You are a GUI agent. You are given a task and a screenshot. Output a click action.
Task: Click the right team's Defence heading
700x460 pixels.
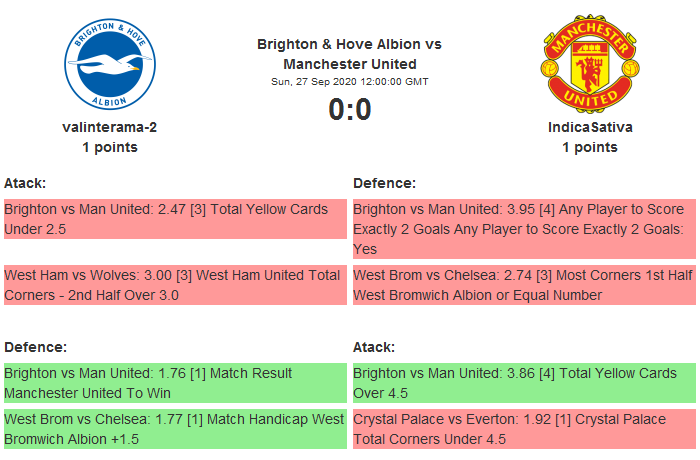[x=385, y=183]
